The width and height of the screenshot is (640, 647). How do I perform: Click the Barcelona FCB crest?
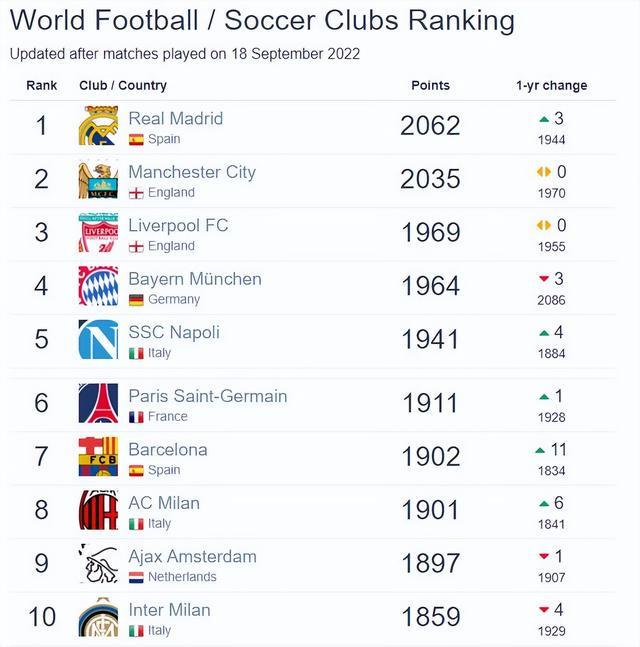[x=98, y=457]
